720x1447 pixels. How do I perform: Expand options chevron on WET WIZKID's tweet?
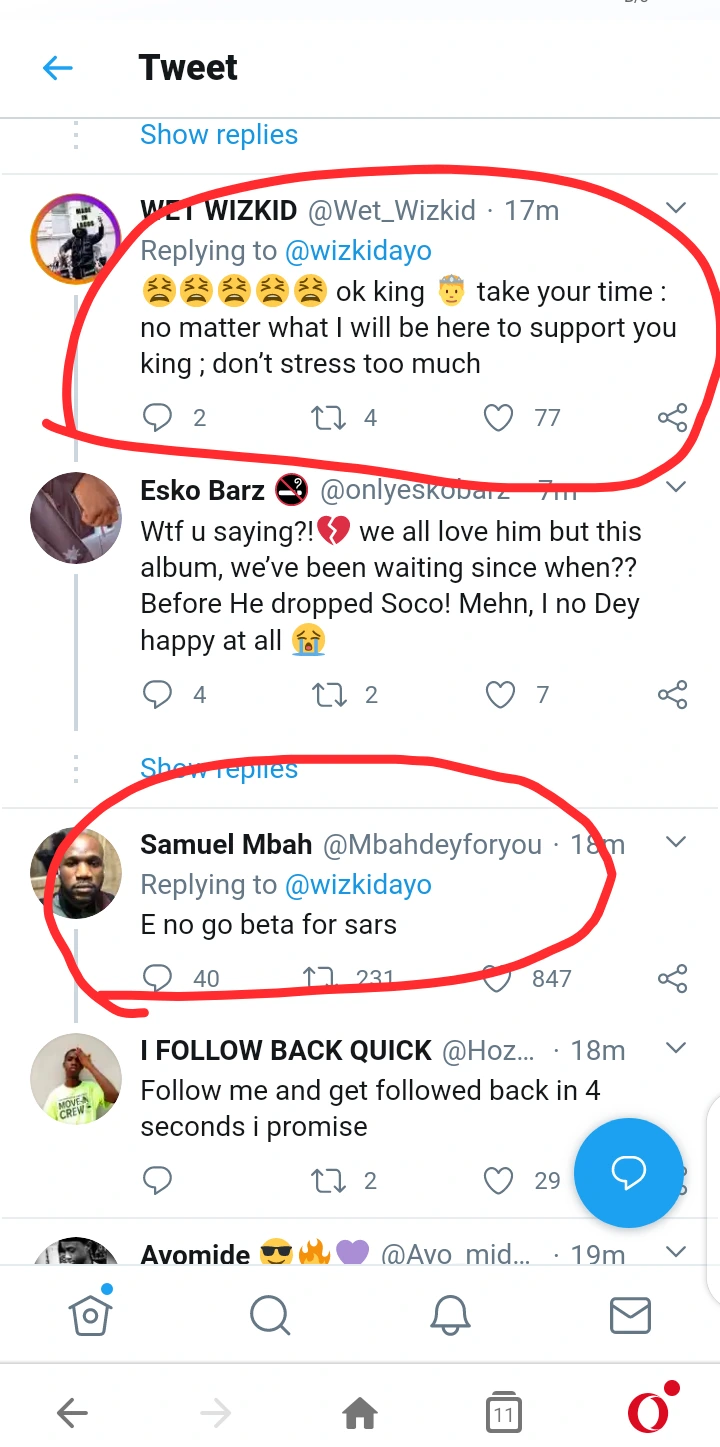(x=676, y=209)
